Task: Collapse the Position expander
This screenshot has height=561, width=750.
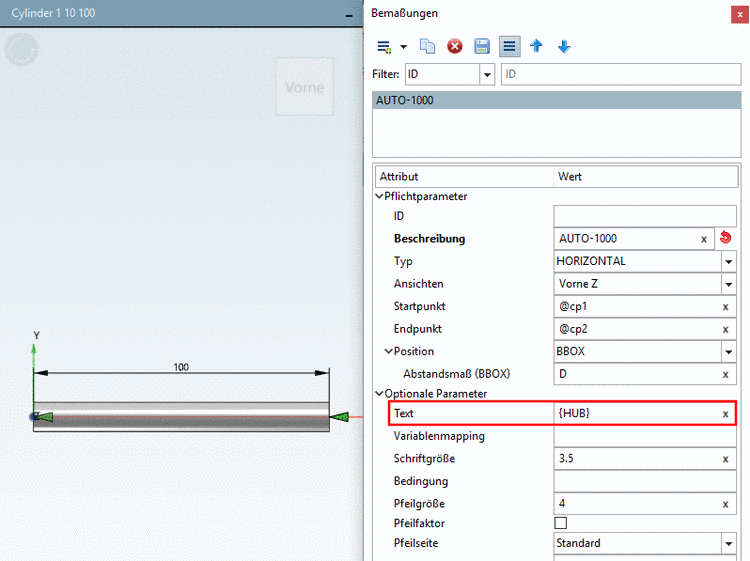Action: pyautogui.click(x=388, y=351)
